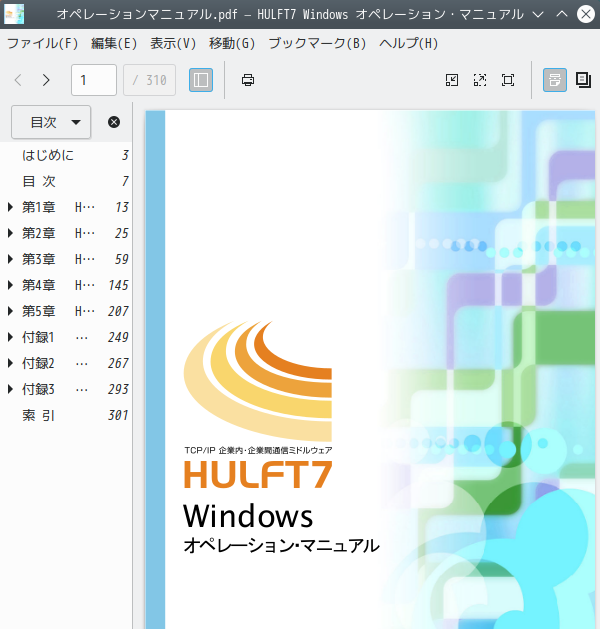Click the zoom-out shrink icon
600x629 pixels.
tap(452, 80)
